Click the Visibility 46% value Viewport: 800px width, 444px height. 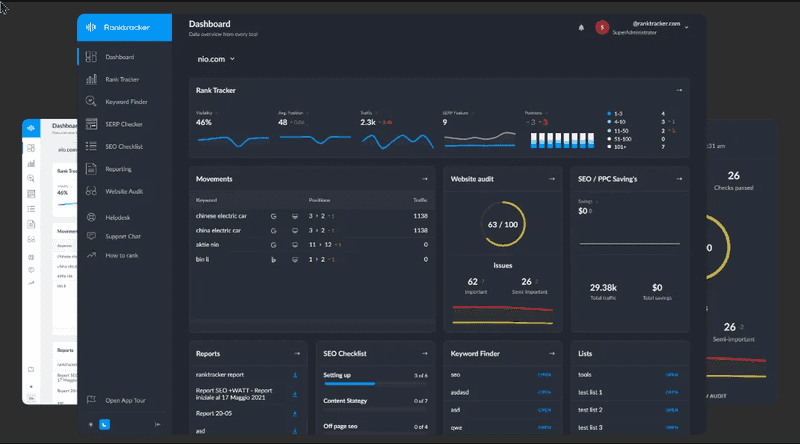click(204, 122)
